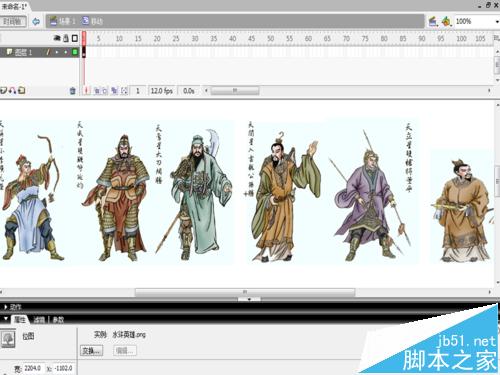Click frame 100 on timeline ruler

tap(461, 39)
